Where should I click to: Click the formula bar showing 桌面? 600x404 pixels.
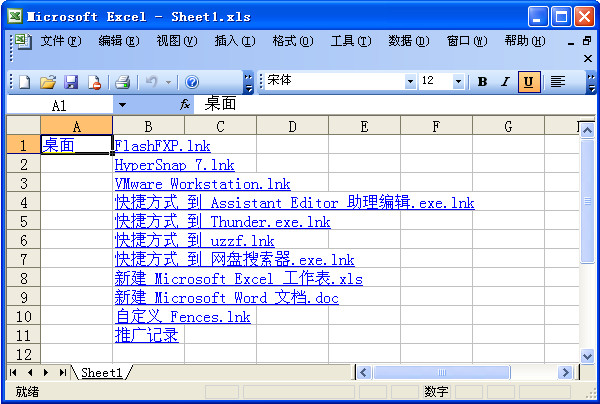[x=394, y=104]
